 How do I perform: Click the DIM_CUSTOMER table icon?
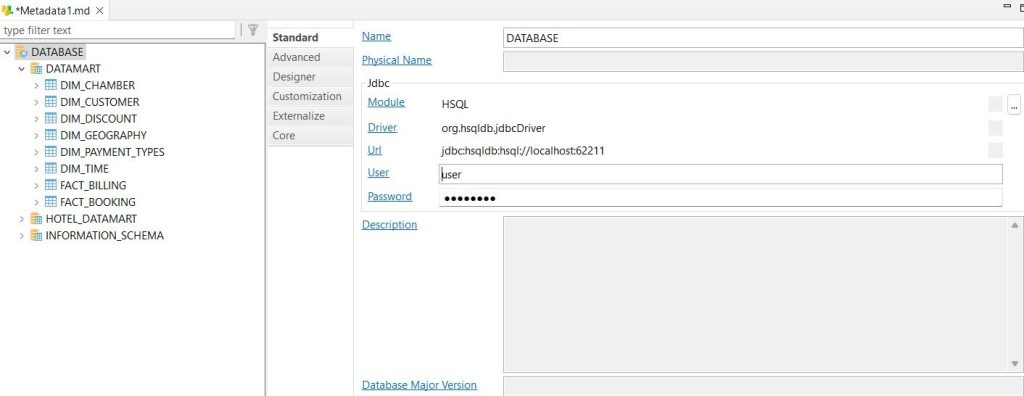[x=51, y=102]
